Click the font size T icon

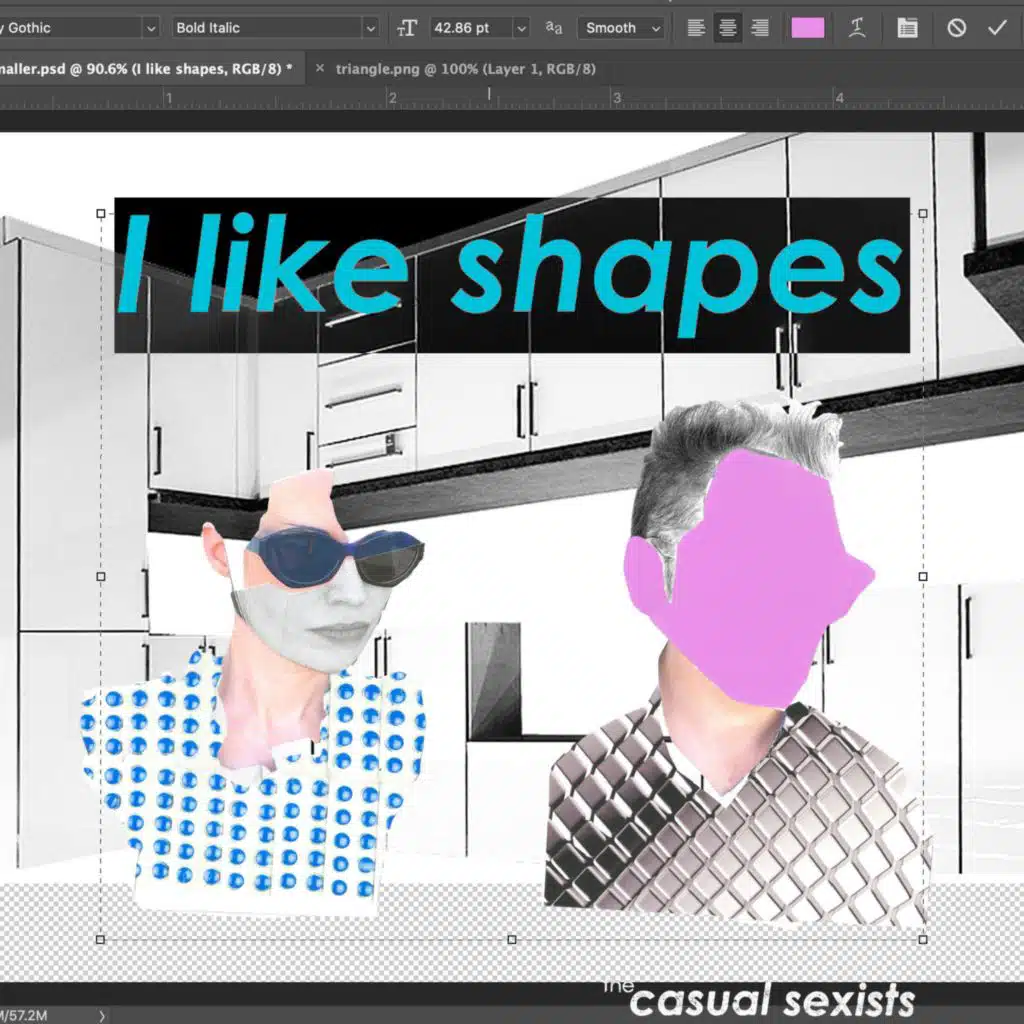pyautogui.click(x=407, y=28)
